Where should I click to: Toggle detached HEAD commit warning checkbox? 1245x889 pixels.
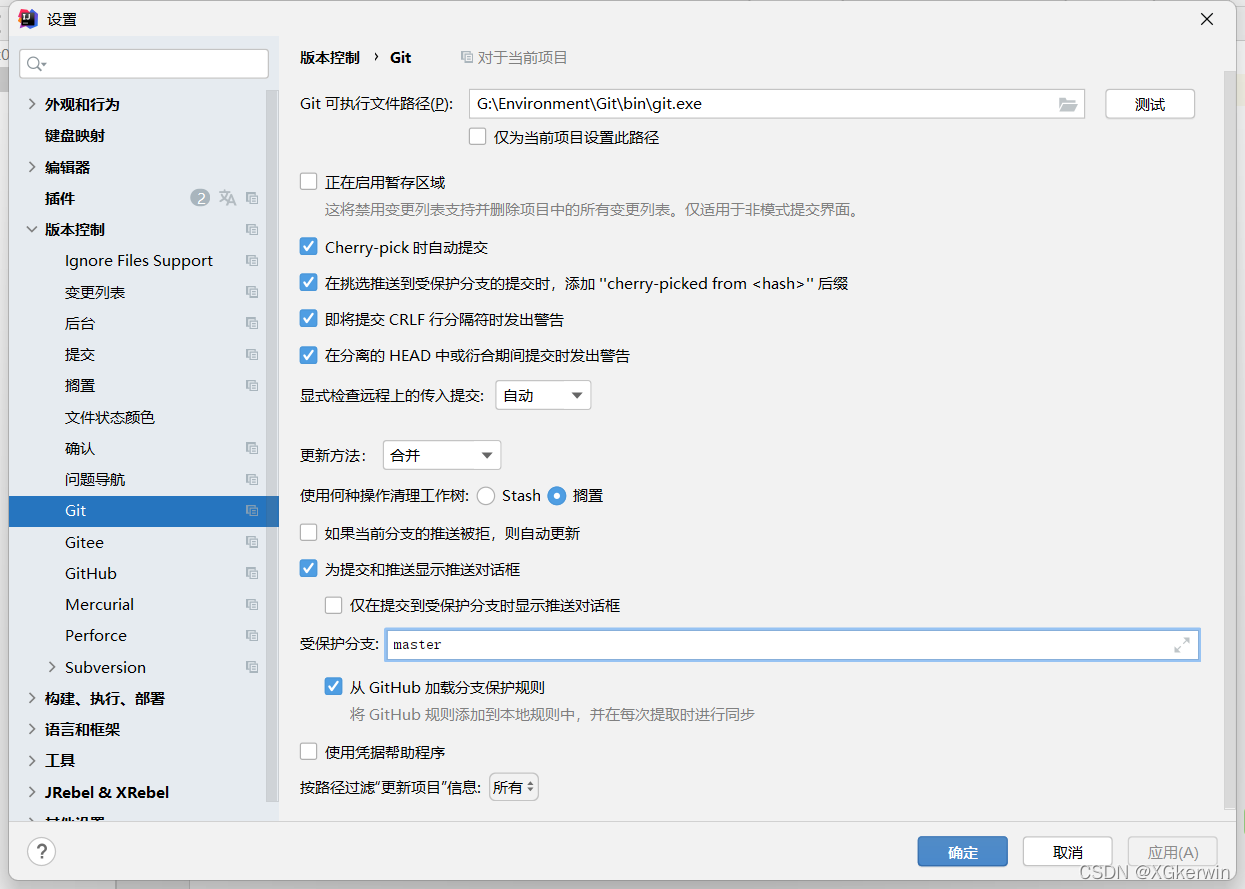[309, 355]
